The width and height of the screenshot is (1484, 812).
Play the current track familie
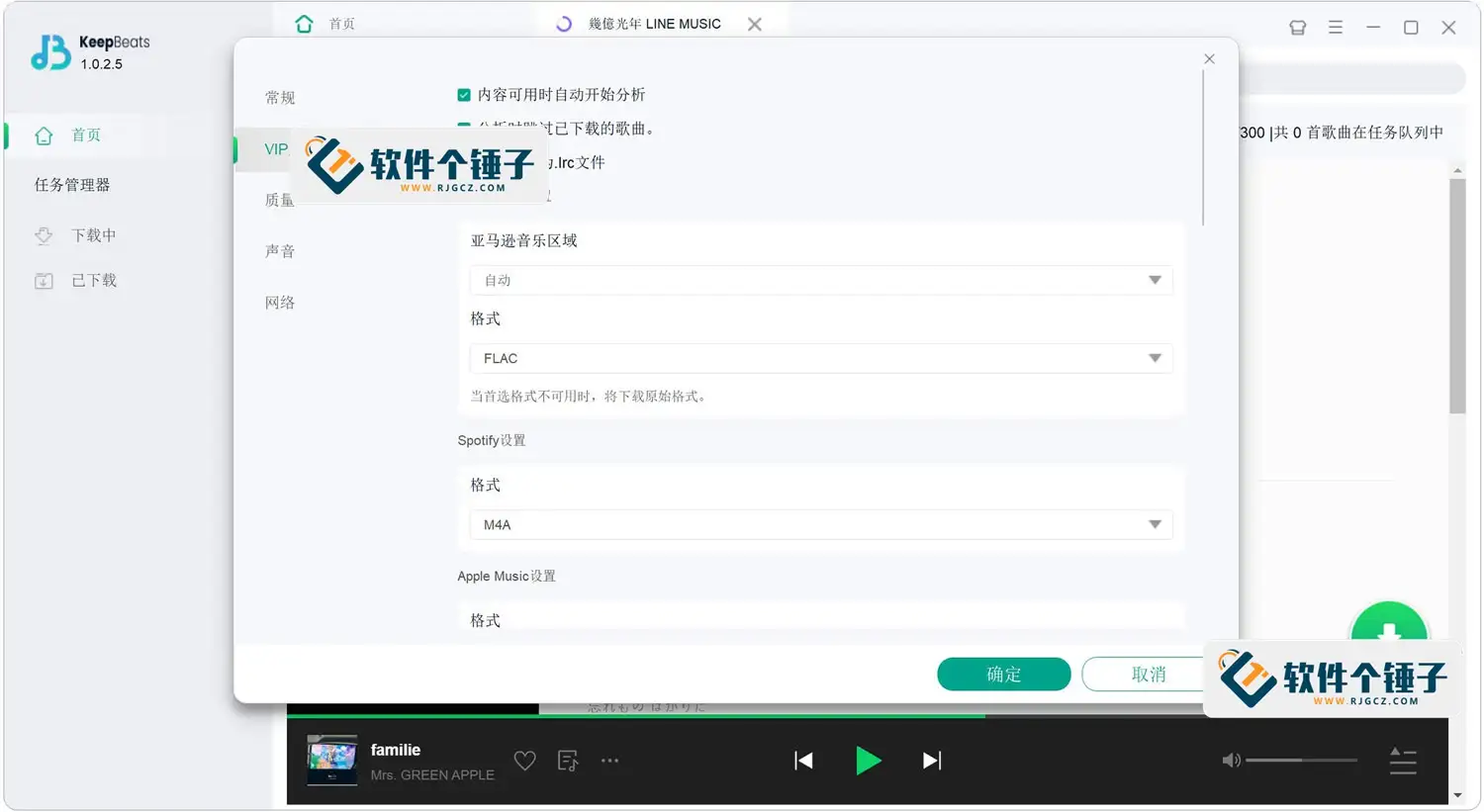click(x=868, y=760)
